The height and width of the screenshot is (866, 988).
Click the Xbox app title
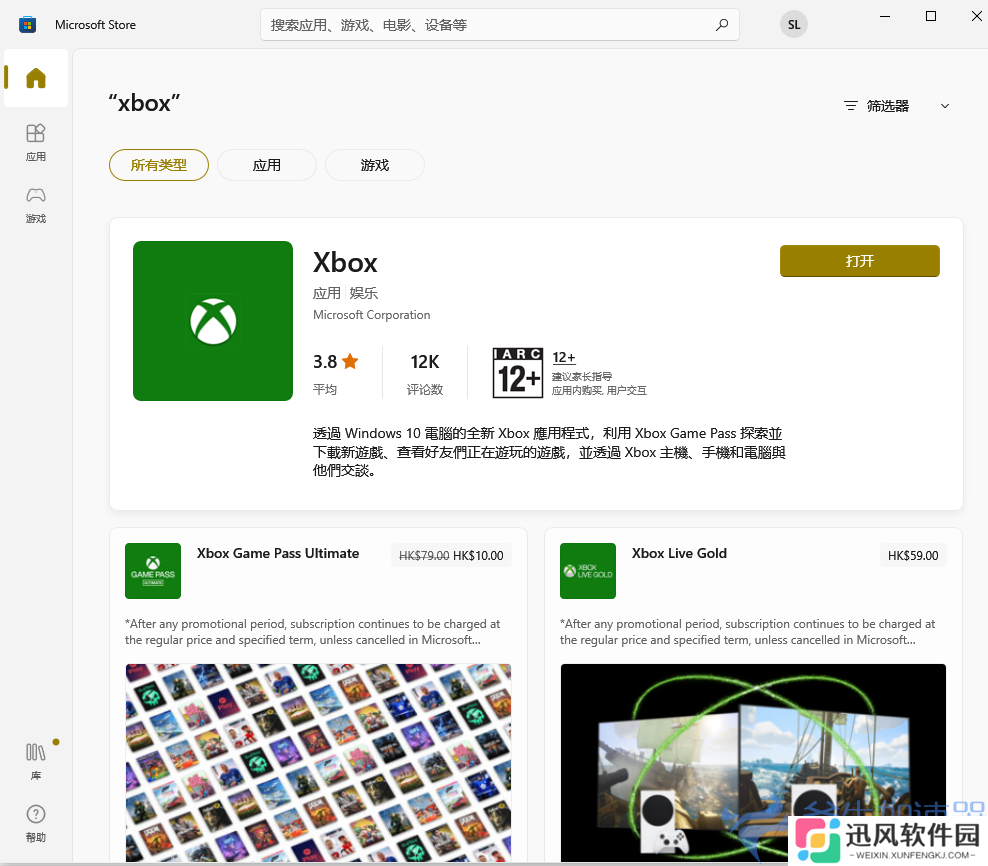click(x=345, y=262)
